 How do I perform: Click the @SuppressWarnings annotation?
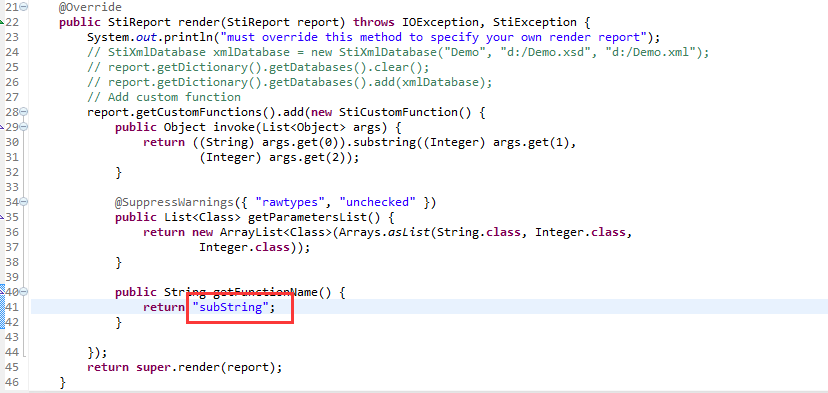174,202
